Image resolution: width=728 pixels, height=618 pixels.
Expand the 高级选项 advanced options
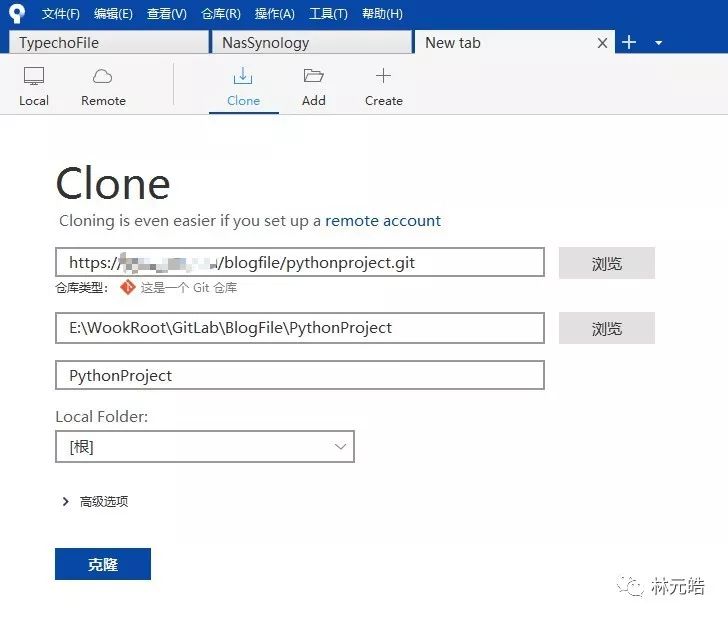95,501
